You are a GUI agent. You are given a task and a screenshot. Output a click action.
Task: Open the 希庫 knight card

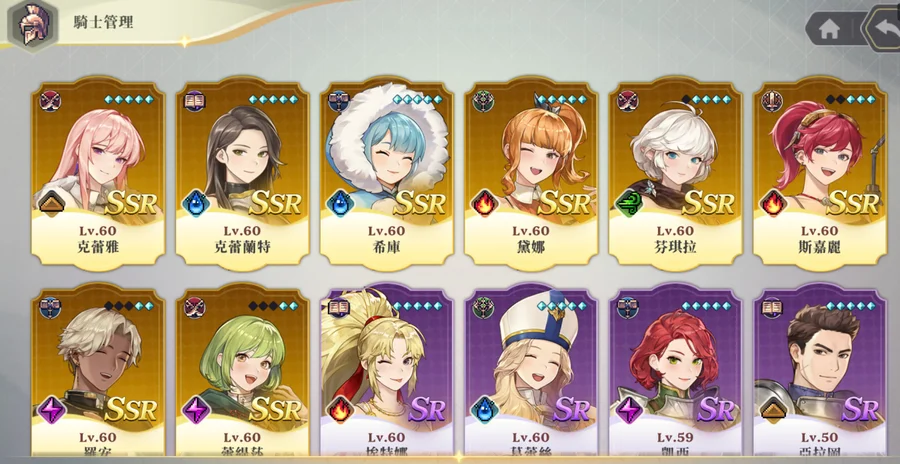[387, 172]
